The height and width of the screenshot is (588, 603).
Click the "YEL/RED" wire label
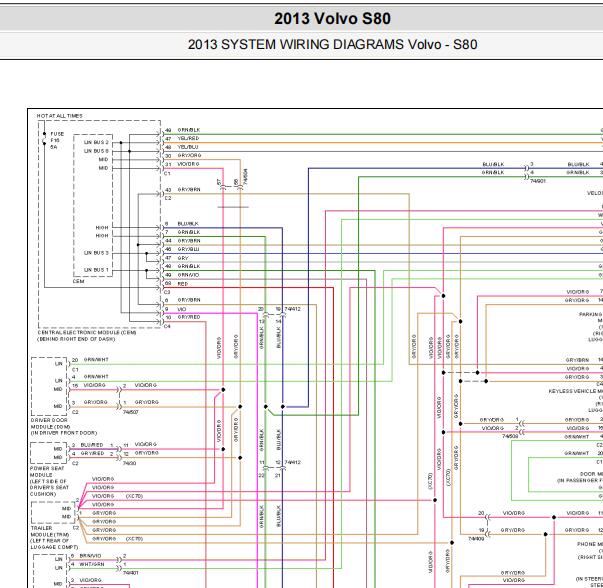tap(188, 138)
